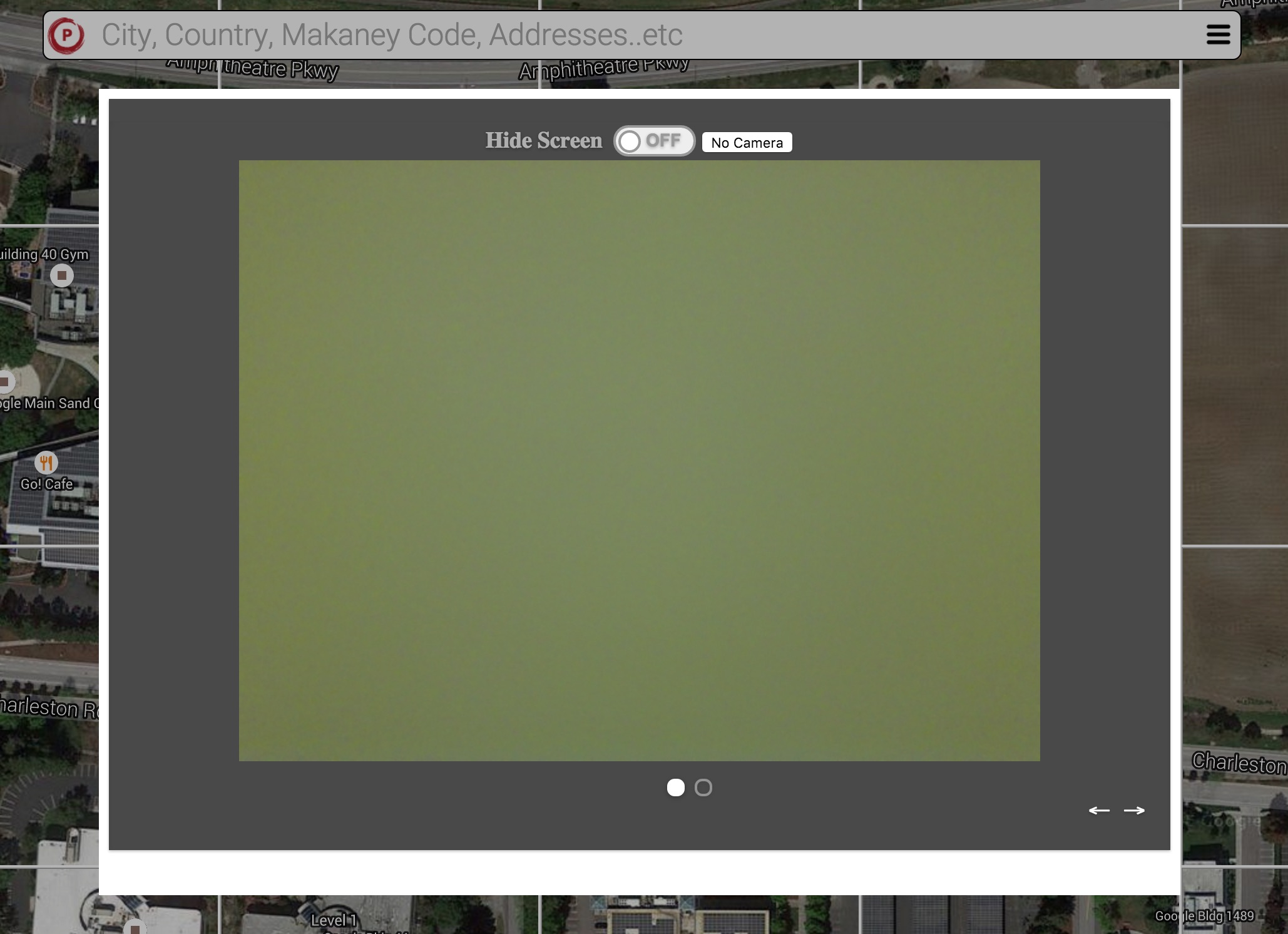Screen dimensions: 1288x934
Task: Click the partial Google Main Sand marker
Action: coord(5,381)
